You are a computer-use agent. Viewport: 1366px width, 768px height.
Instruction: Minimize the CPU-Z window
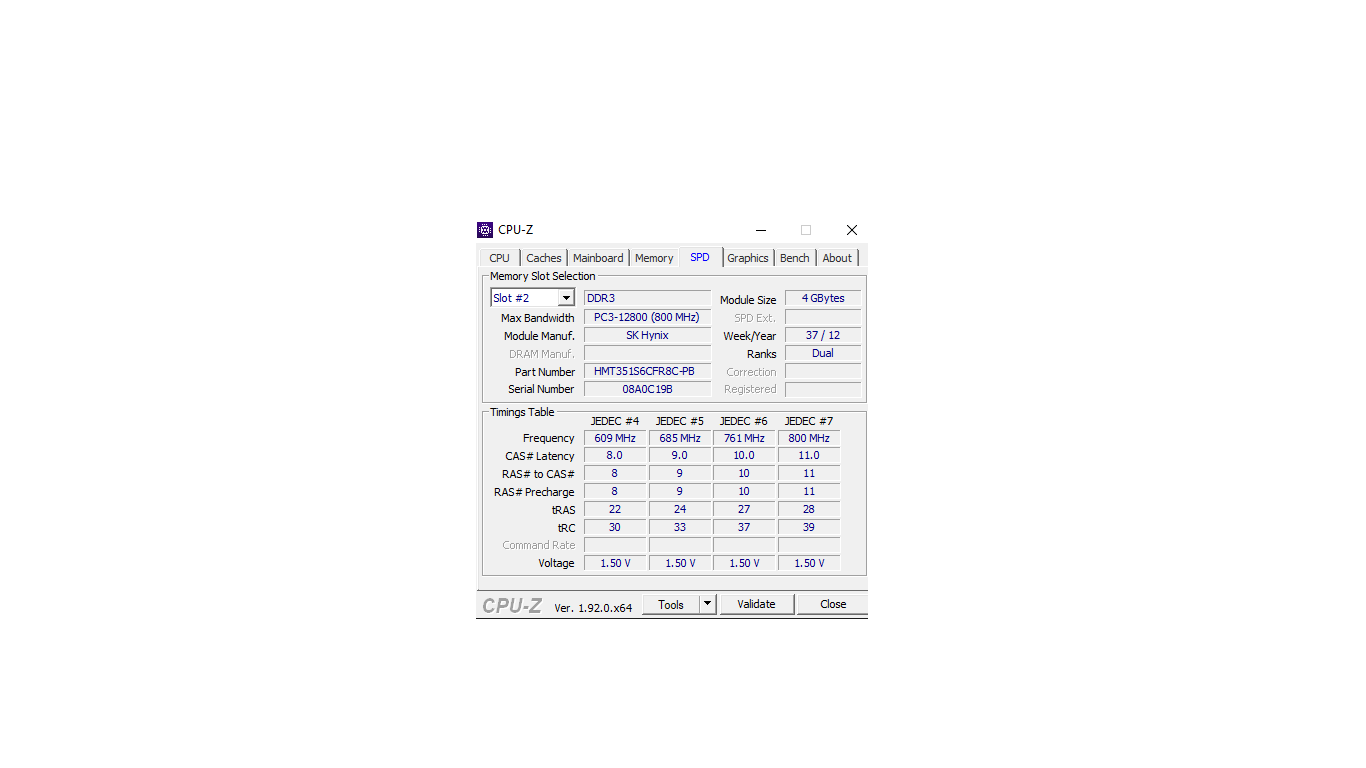point(761,230)
